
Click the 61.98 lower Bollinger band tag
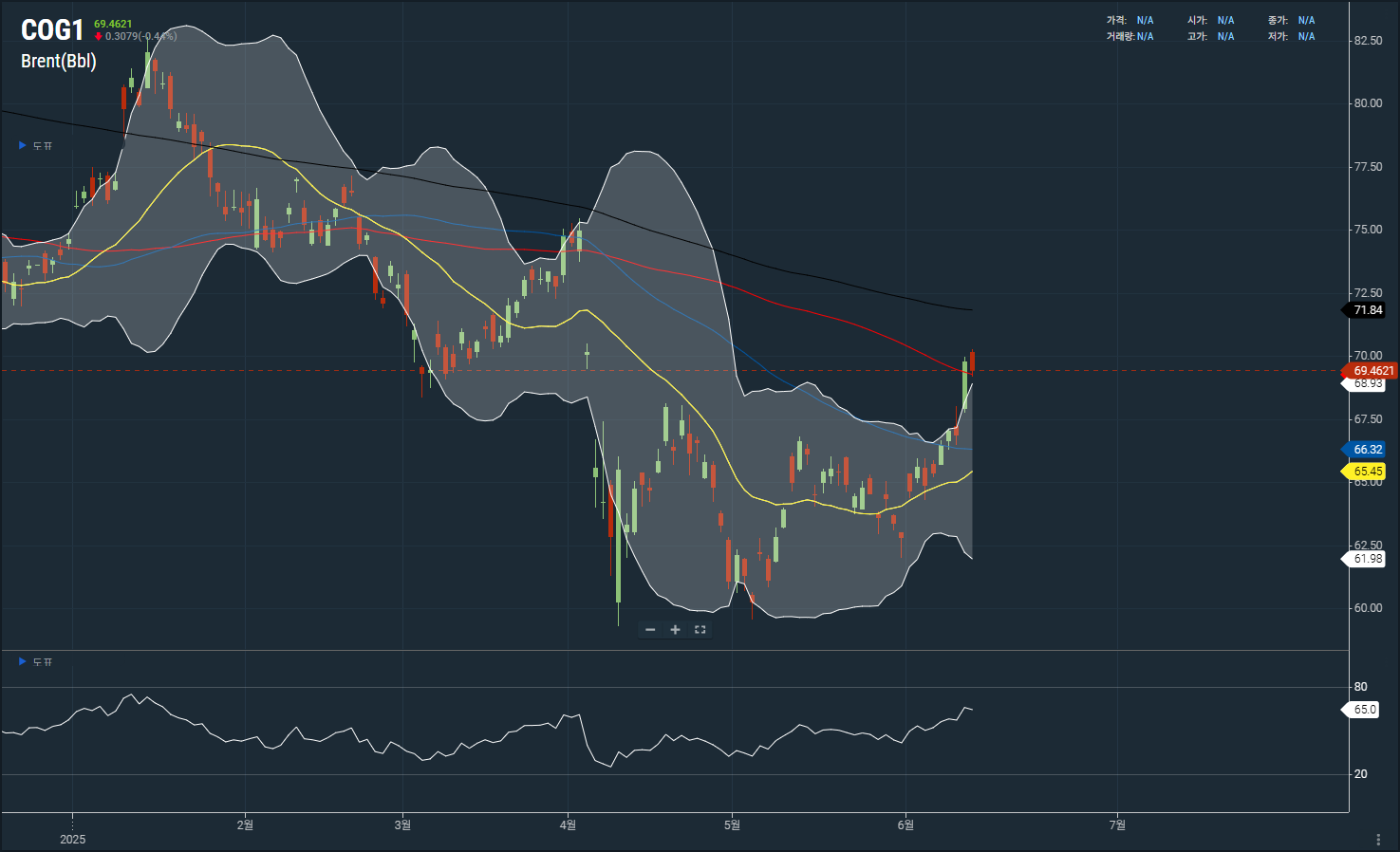tap(1367, 559)
